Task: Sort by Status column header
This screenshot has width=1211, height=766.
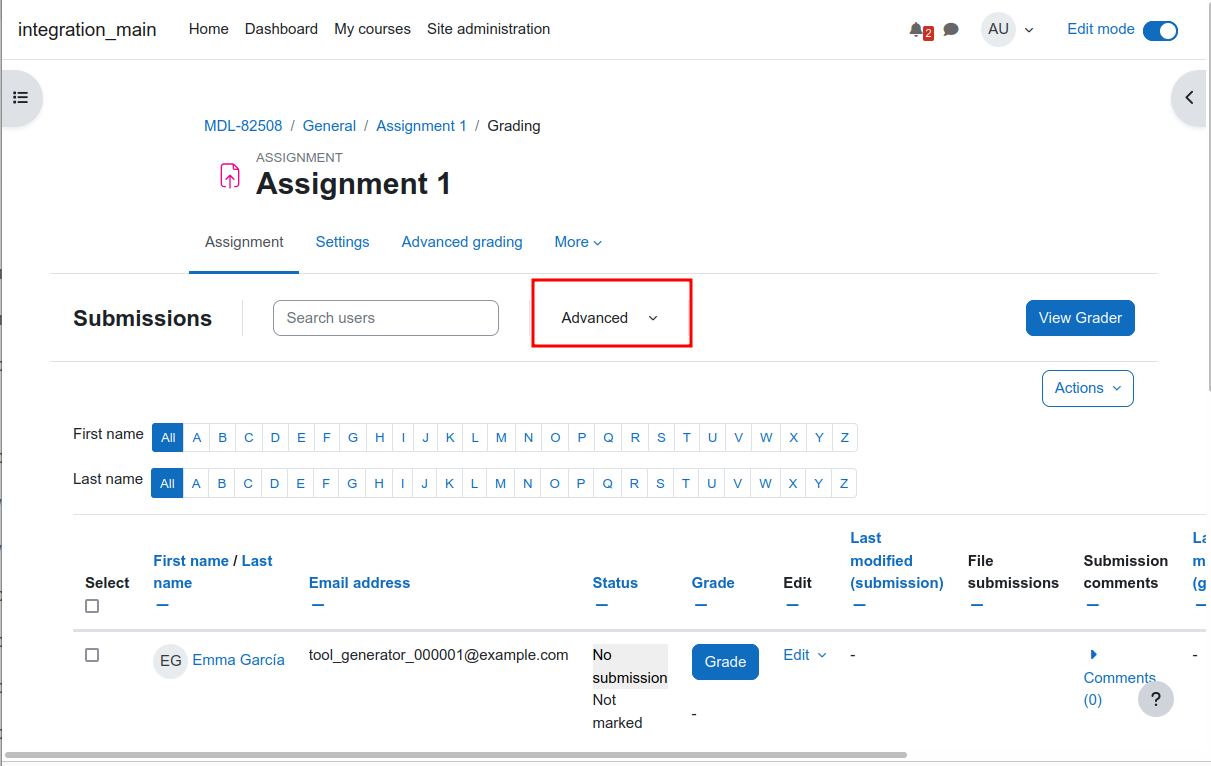Action: (x=615, y=583)
